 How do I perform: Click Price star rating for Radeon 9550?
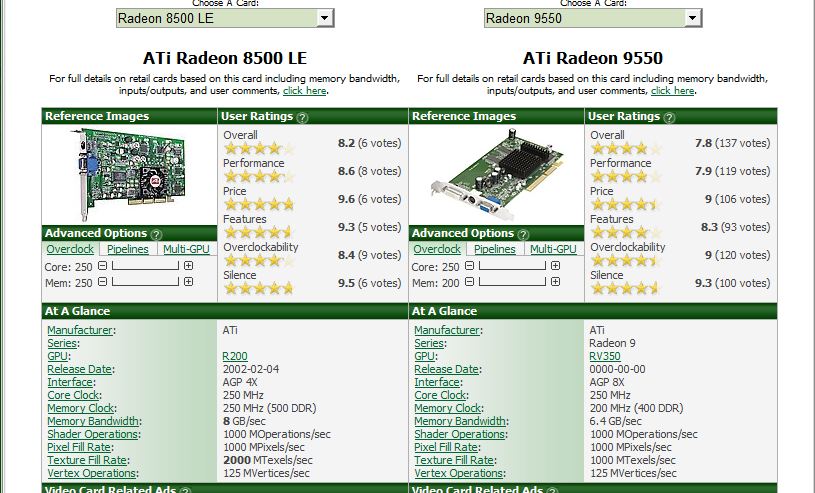[626, 205]
